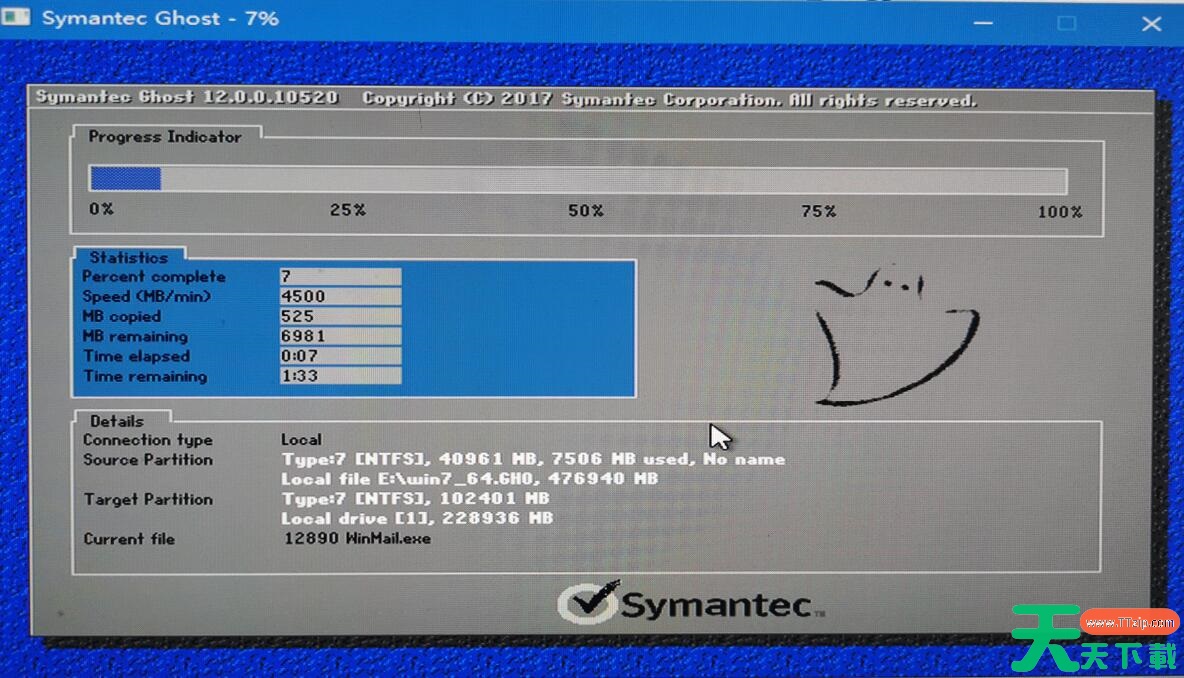The image size is (1184, 678).
Task: Click the 25% progress marker
Action: (x=347, y=210)
